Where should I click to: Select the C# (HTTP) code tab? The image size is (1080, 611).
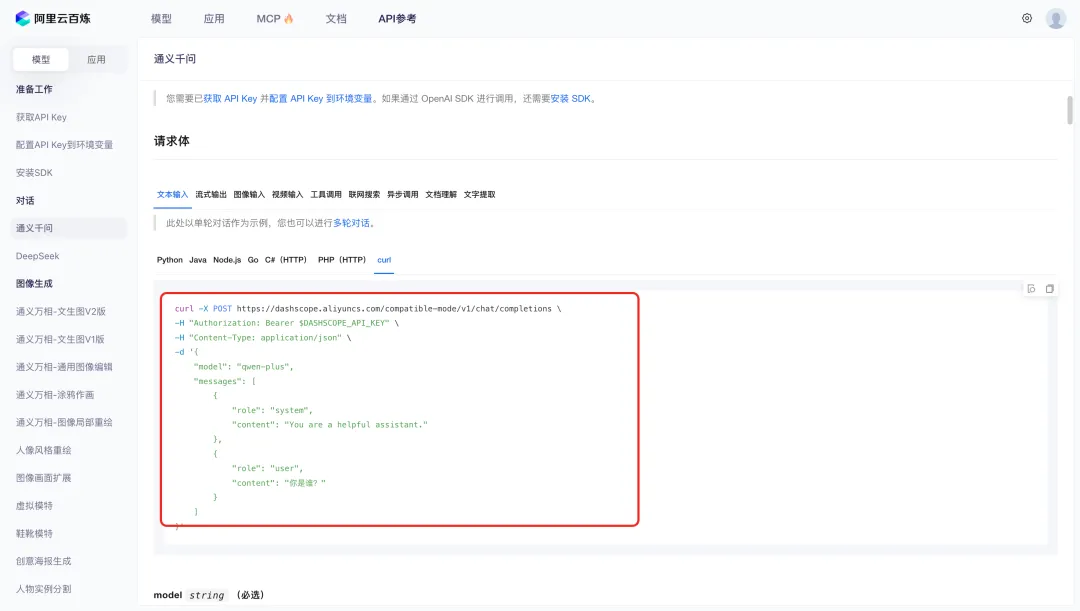pos(285,260)
